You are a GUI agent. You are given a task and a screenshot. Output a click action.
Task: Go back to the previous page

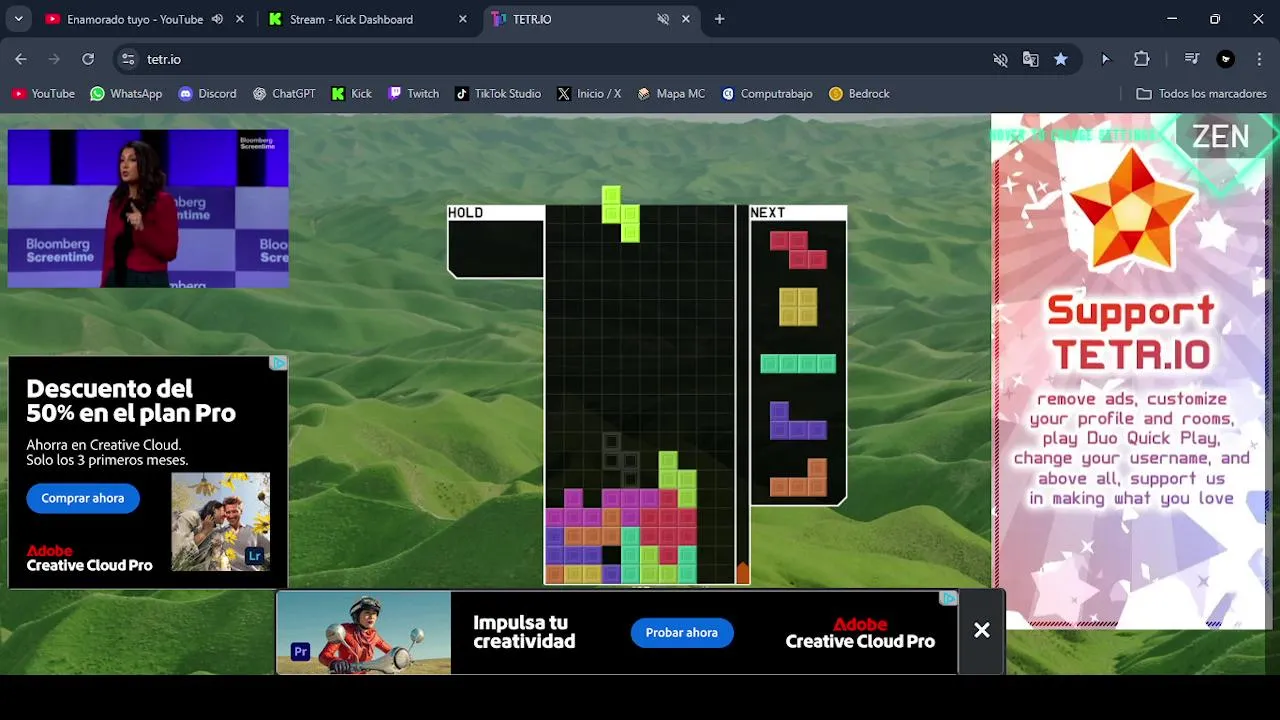tap(21, 59)
